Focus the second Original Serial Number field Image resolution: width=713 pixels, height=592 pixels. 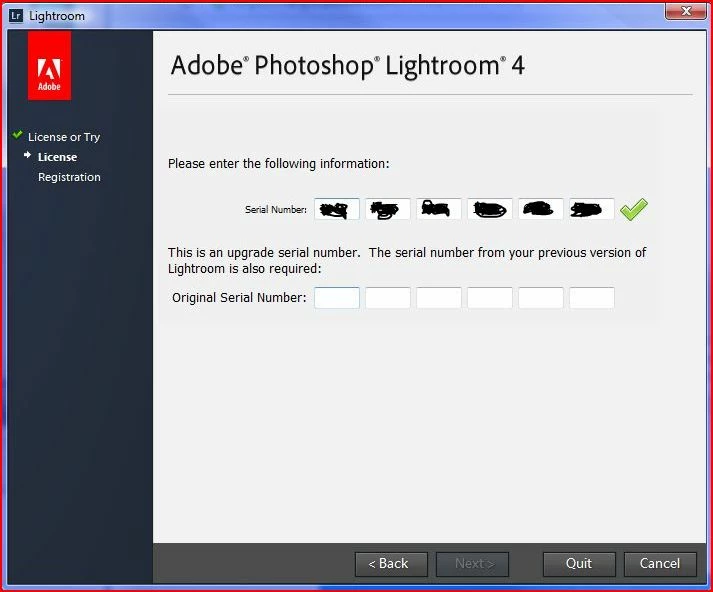tap(388, 298)
